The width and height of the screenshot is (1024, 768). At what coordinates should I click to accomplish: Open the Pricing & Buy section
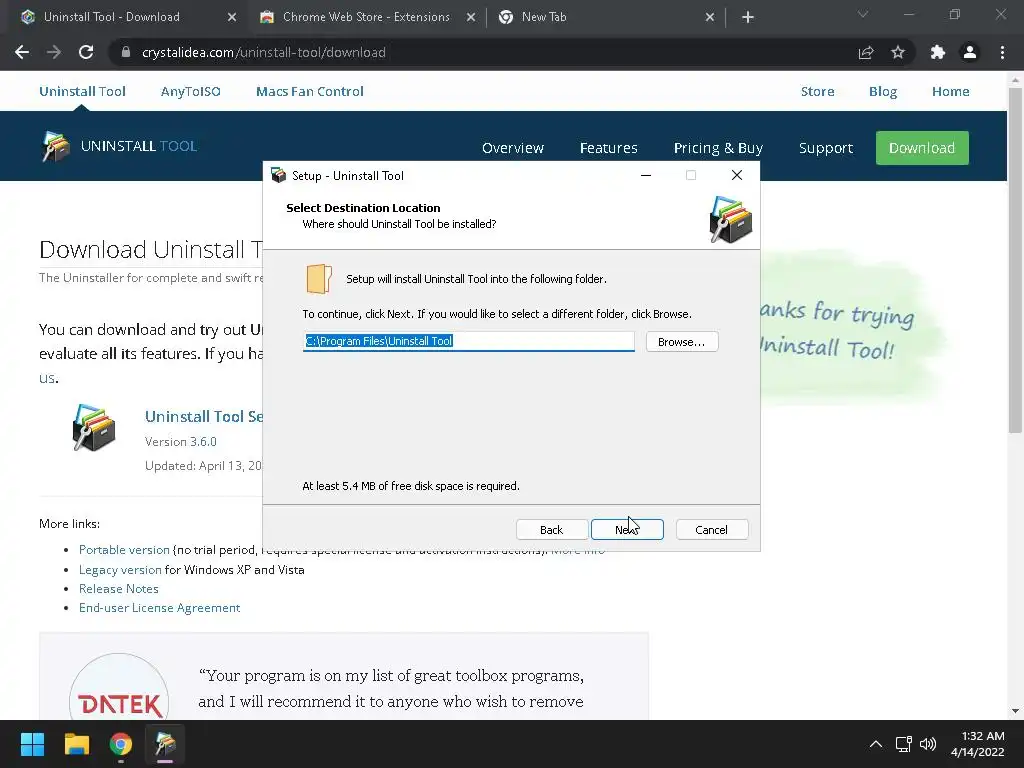pyautogui.click(x=718, y=148)
